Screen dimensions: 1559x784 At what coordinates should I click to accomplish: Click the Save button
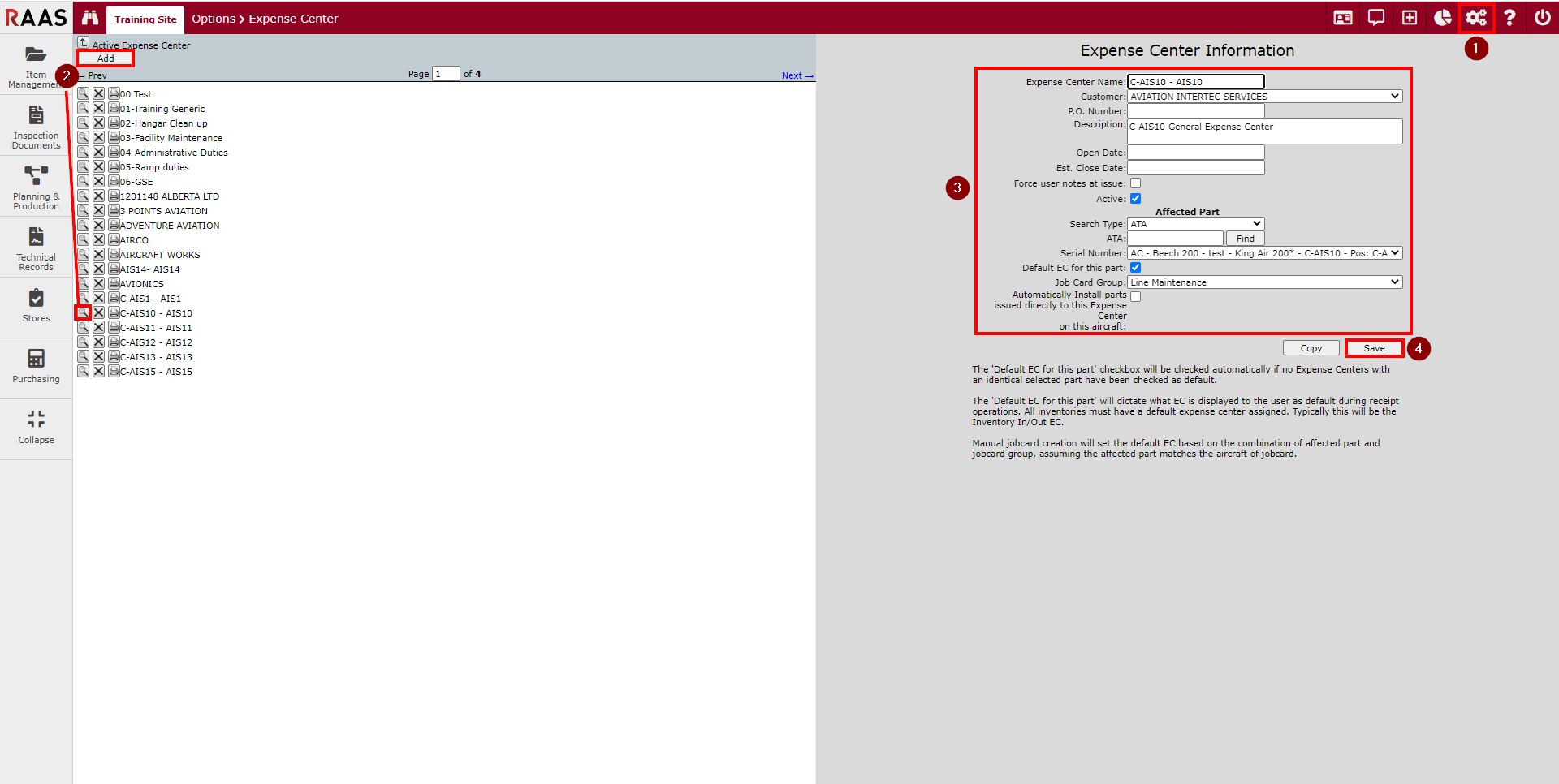tap(1374, 348)
